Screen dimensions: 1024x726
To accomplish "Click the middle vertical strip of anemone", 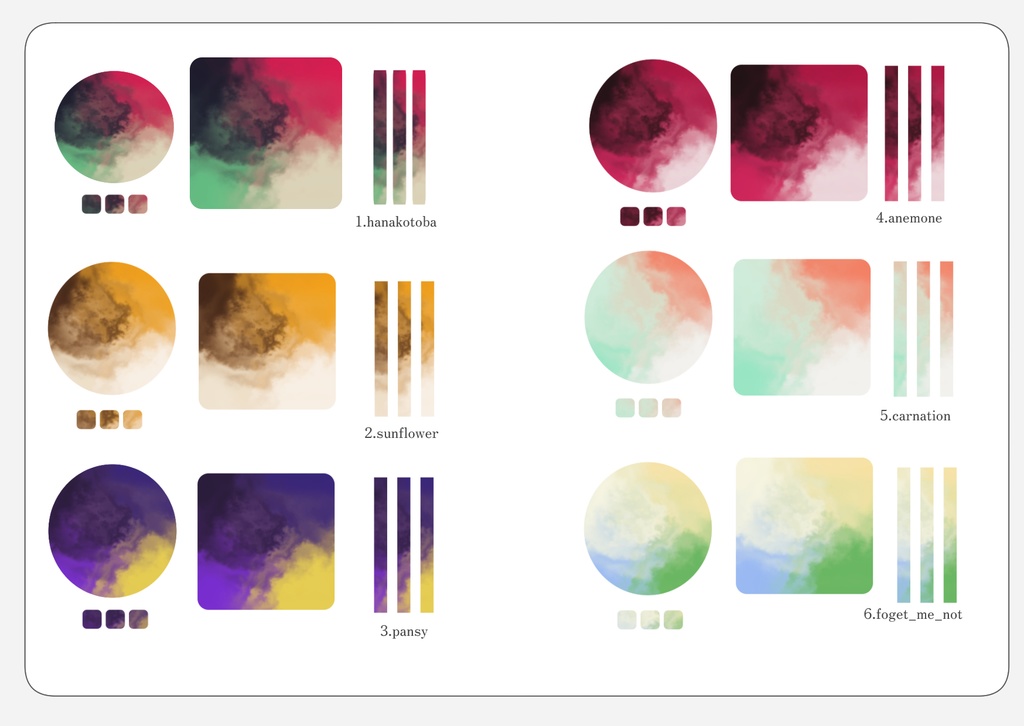I will [914, 133].
